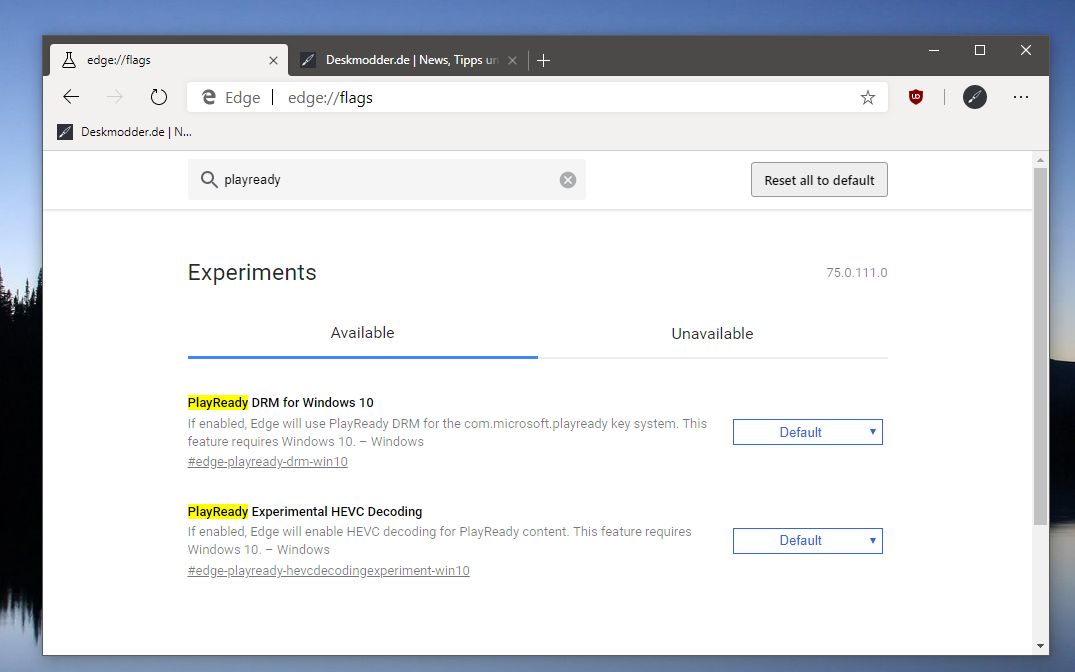Click the flask icon on the flags tab

(69, 60)
